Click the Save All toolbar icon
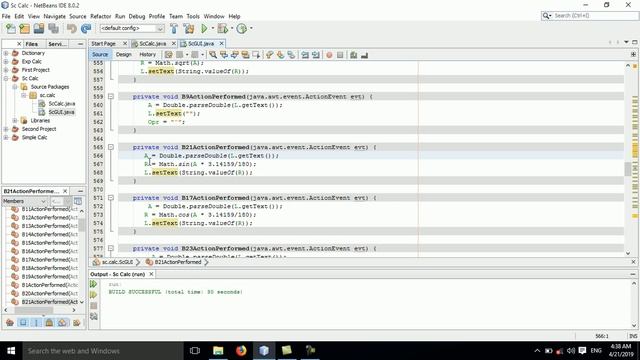This screenshot has height=360, width=640. [x=53, y=29]
